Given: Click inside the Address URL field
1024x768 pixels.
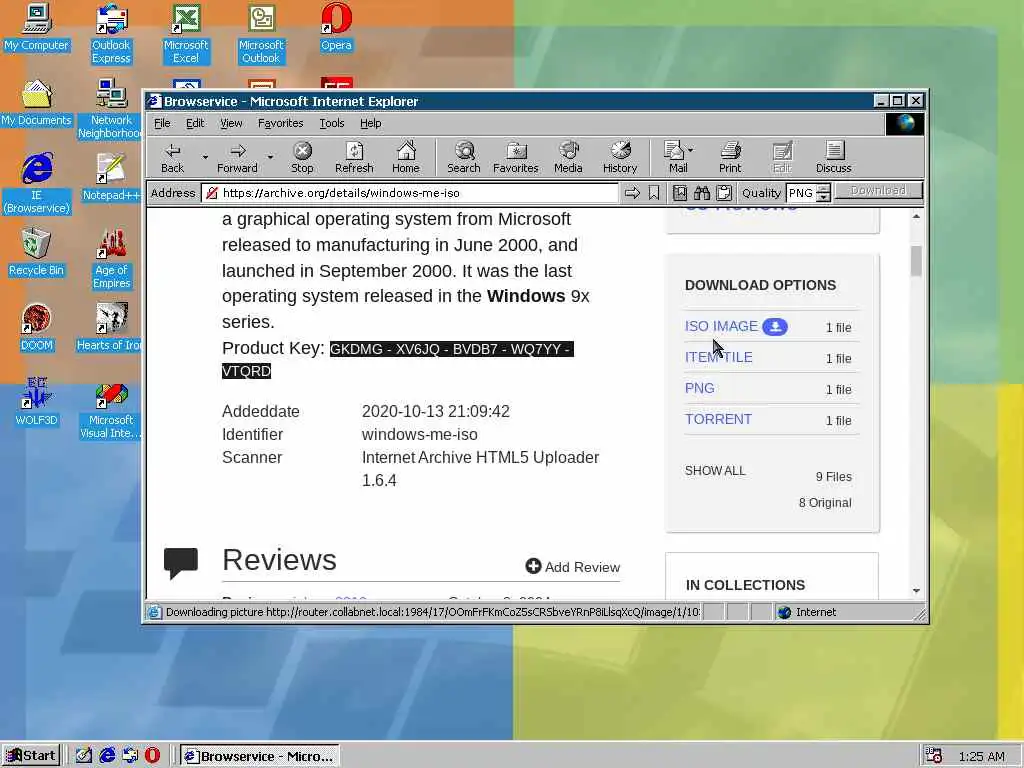Looking at the screenshot, I should coord(409,193).
